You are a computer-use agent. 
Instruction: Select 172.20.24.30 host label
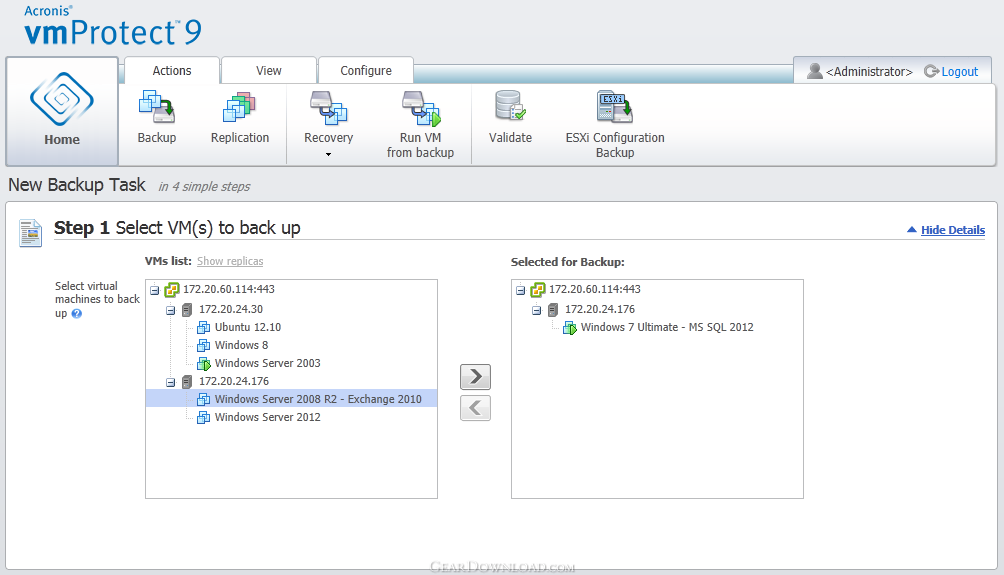(x=231, y=309)
